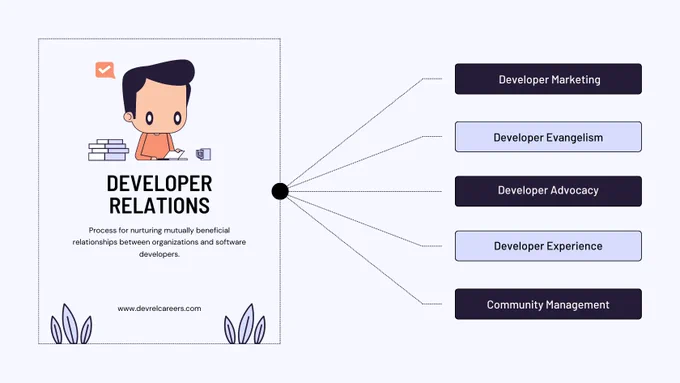Click the leaf plant icon beside www.devrelcareers.com start

[71, 324]
